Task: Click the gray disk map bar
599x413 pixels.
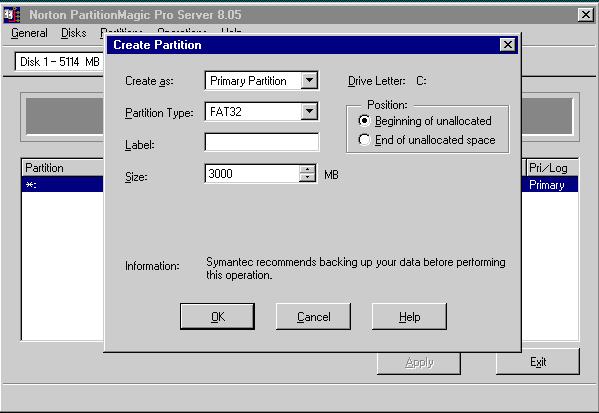Action: (x=64, y=117)
